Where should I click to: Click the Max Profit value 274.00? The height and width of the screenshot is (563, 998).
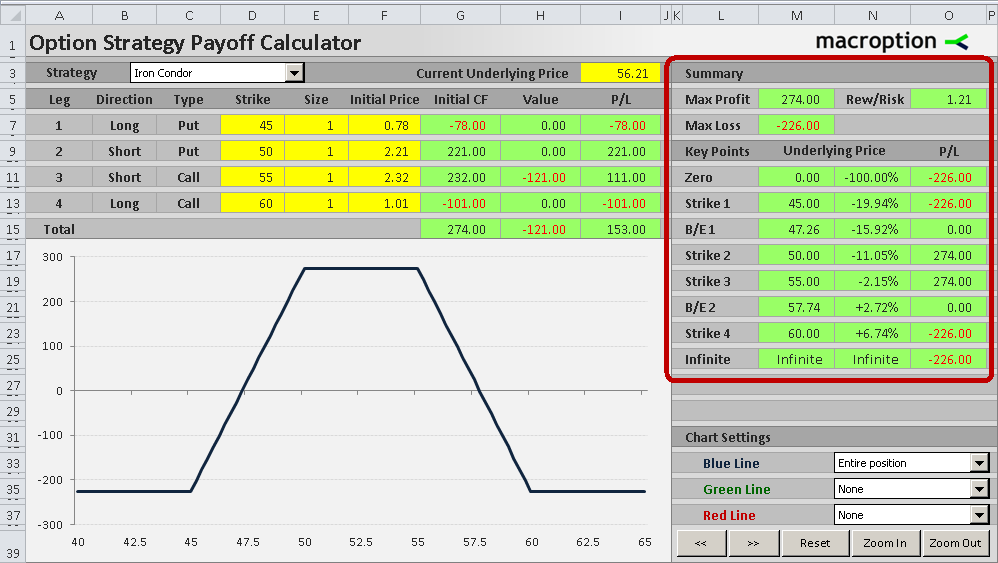(x=796, y=99)
